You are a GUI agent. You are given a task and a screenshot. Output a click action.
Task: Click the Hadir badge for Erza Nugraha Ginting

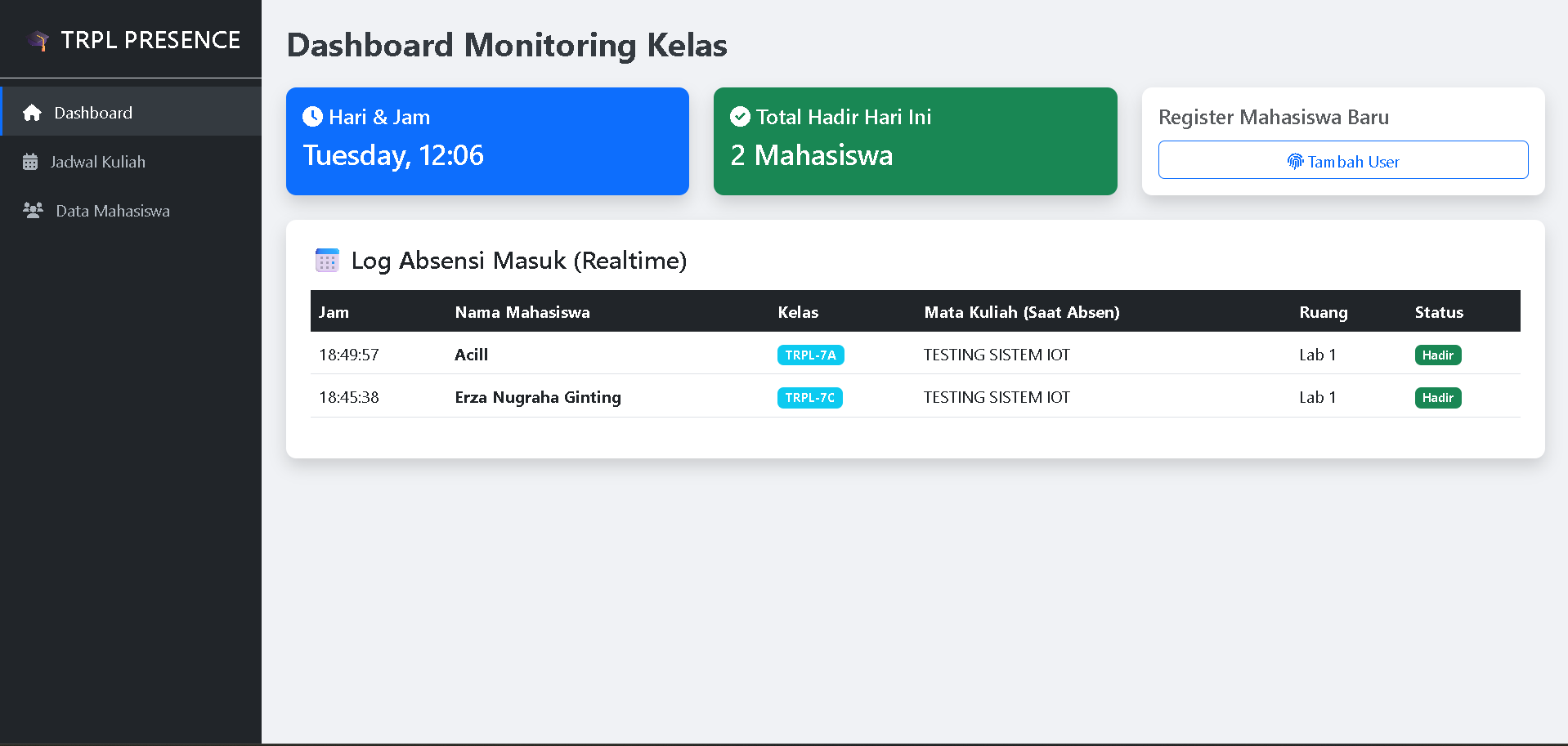pos(1437,397)
